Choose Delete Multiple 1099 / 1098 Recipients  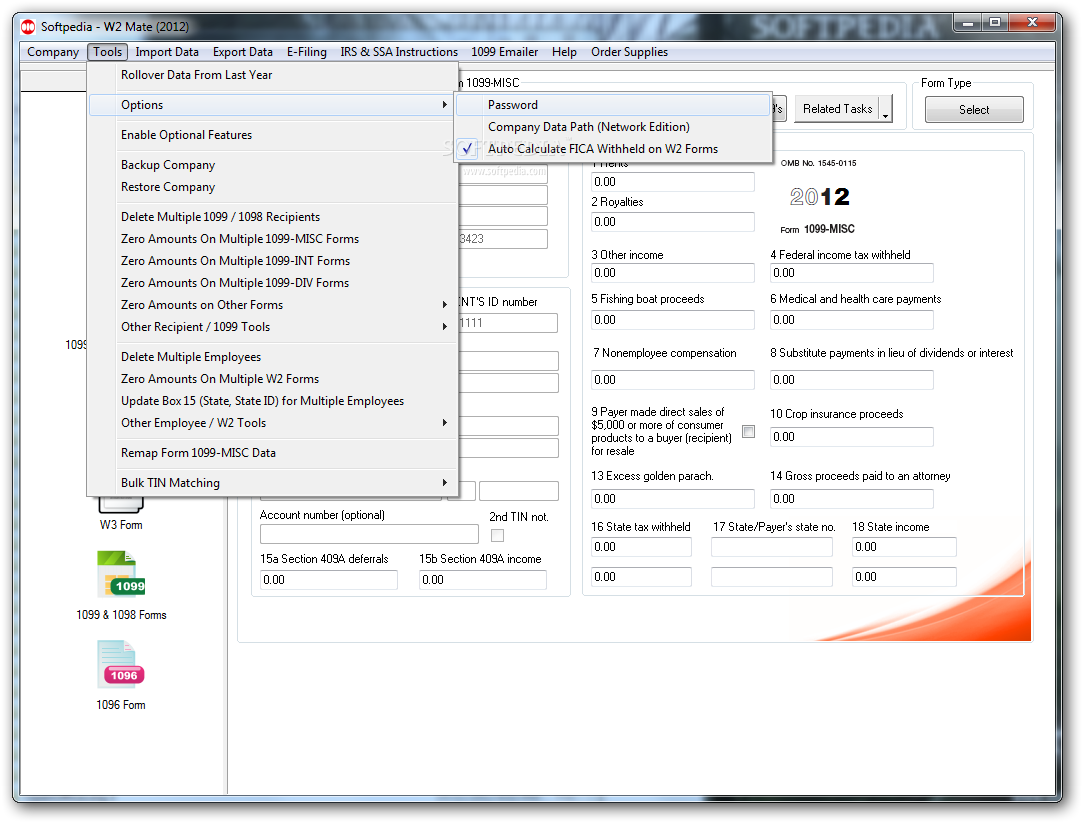273,217
